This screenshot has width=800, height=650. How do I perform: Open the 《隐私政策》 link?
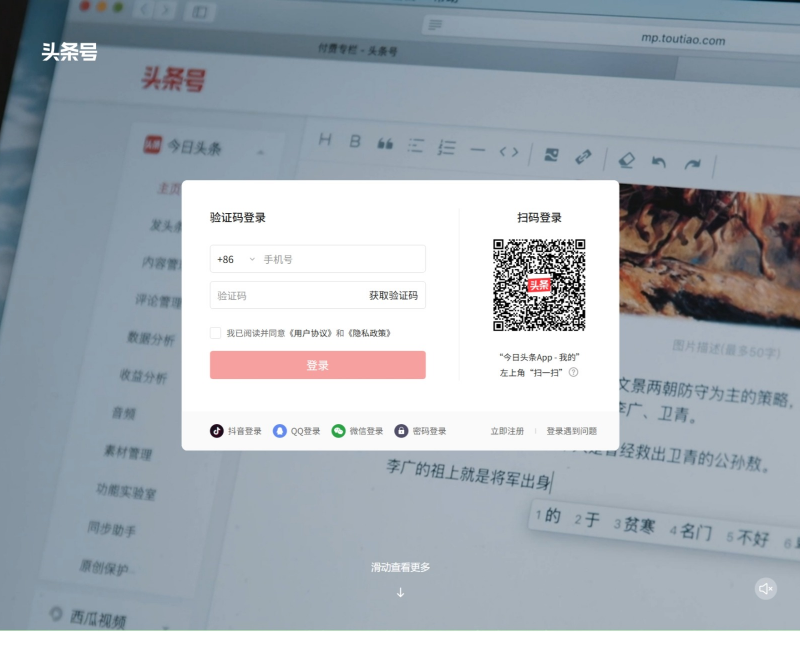coord(368,333)
